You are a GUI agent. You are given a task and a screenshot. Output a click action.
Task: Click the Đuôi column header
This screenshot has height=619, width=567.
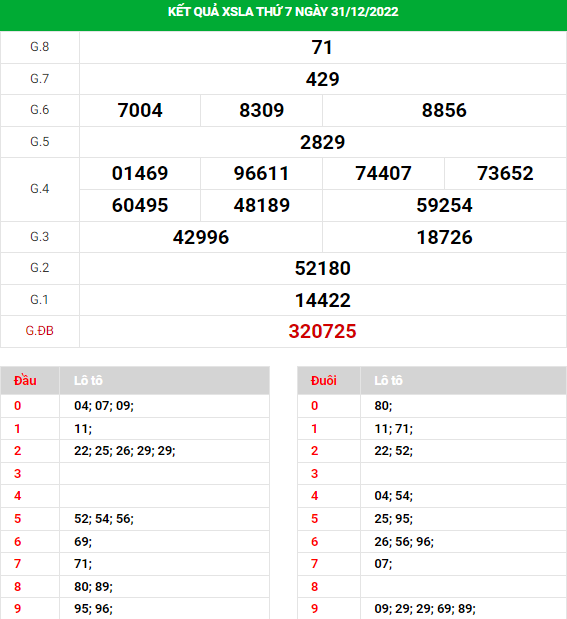pos(323,381)
